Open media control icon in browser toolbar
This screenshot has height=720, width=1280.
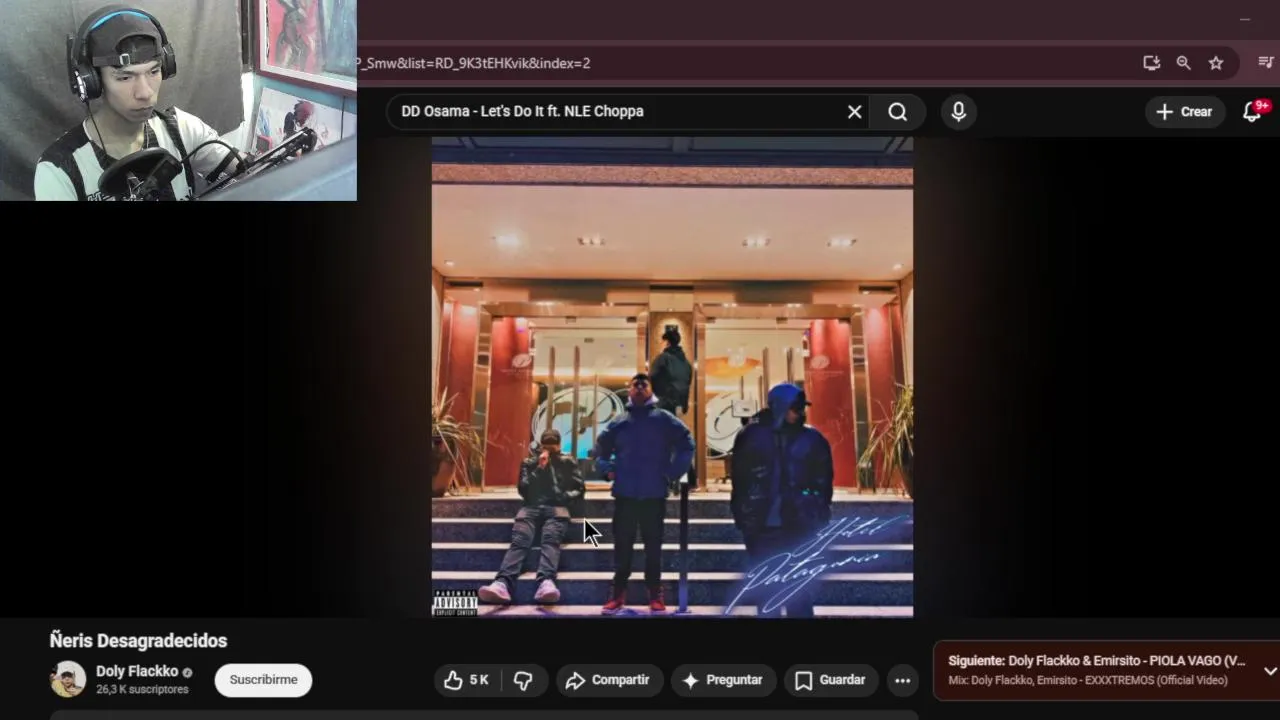(1265, 63)
